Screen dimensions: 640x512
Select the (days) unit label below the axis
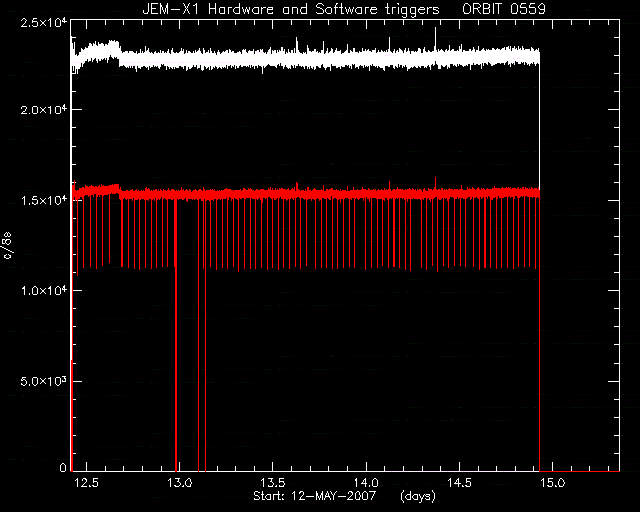click(418, 496)
